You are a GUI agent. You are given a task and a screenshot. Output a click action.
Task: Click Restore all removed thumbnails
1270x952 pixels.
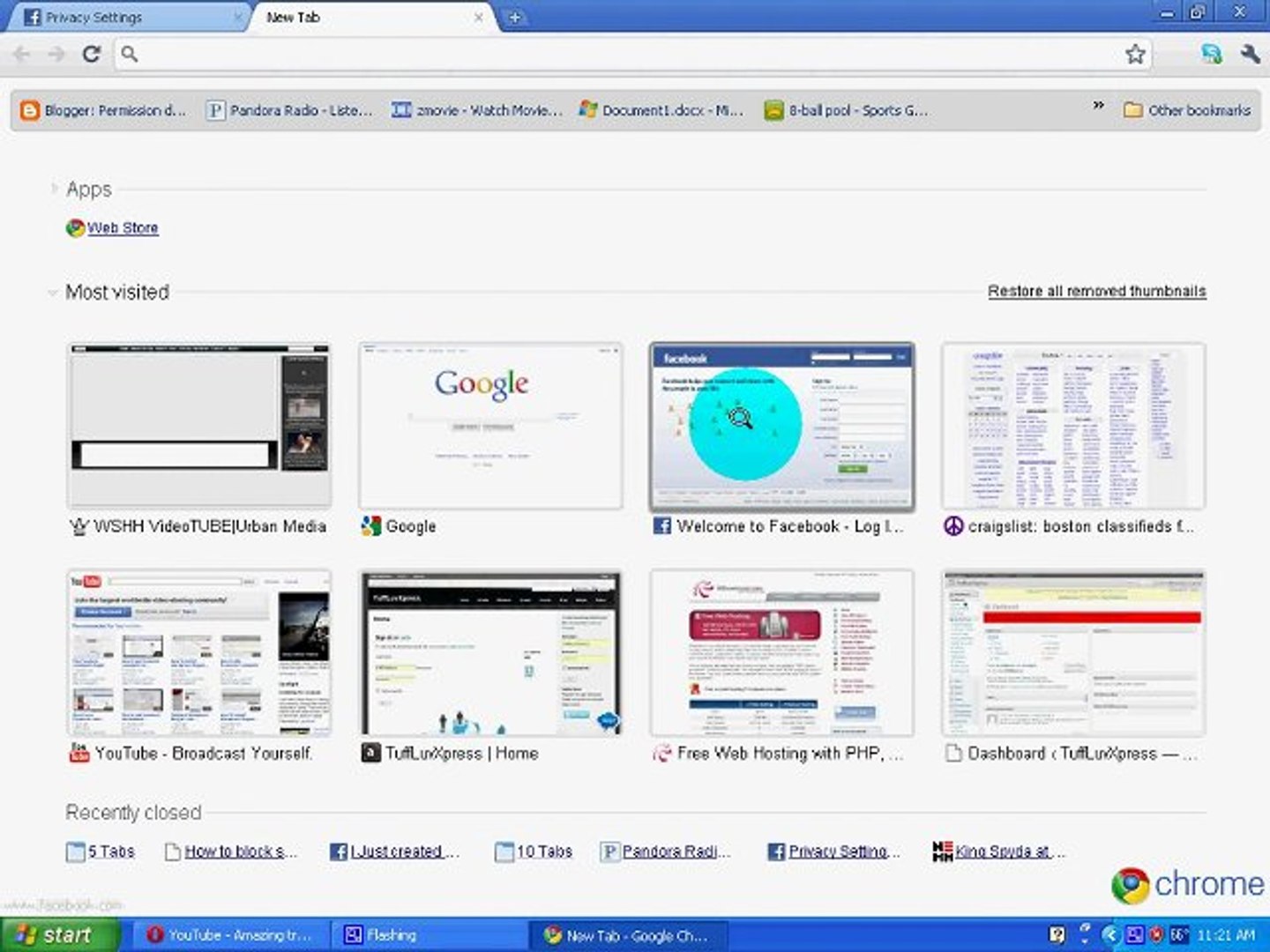pos(1096,291)
